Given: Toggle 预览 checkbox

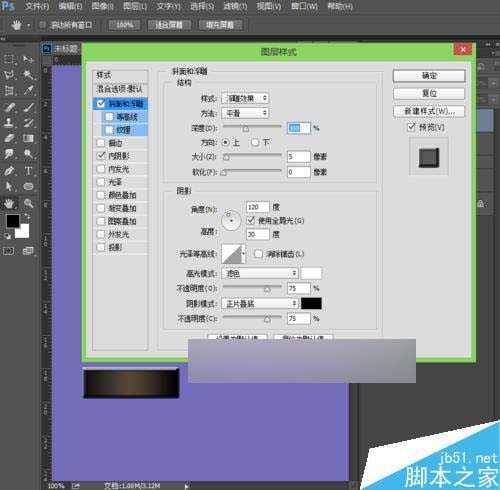Looking at the screenshot, I should coord(411,127).
